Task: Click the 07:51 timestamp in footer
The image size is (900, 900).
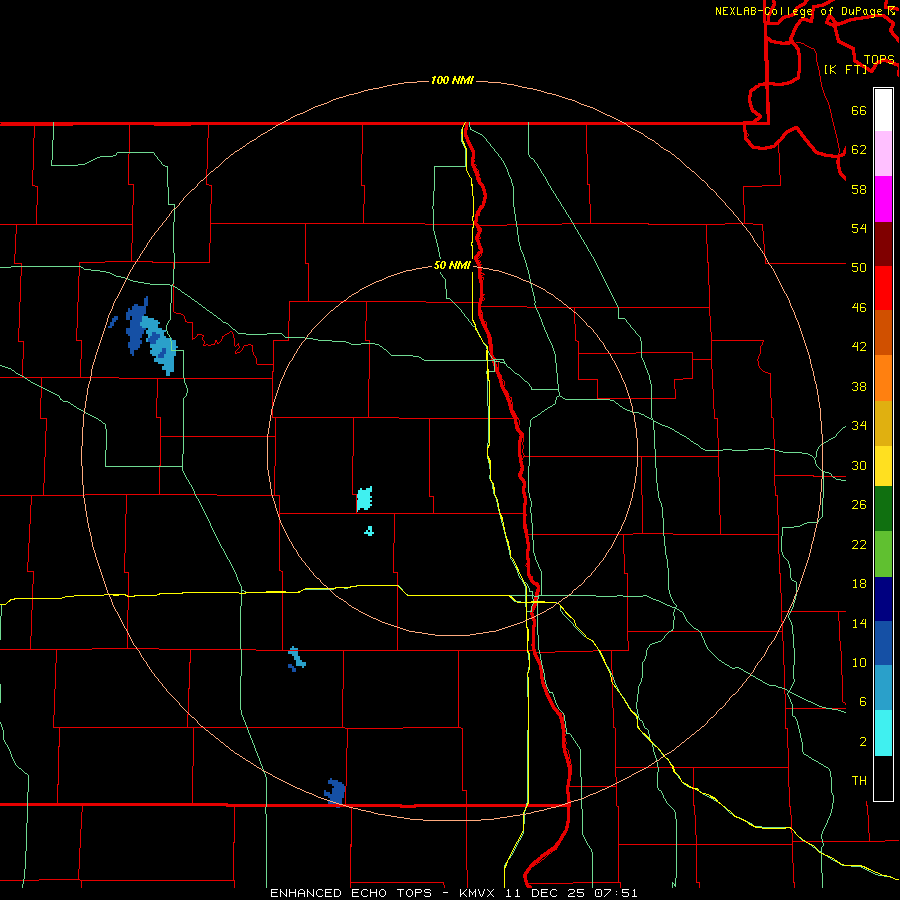Action: click(x=615, y=893)
